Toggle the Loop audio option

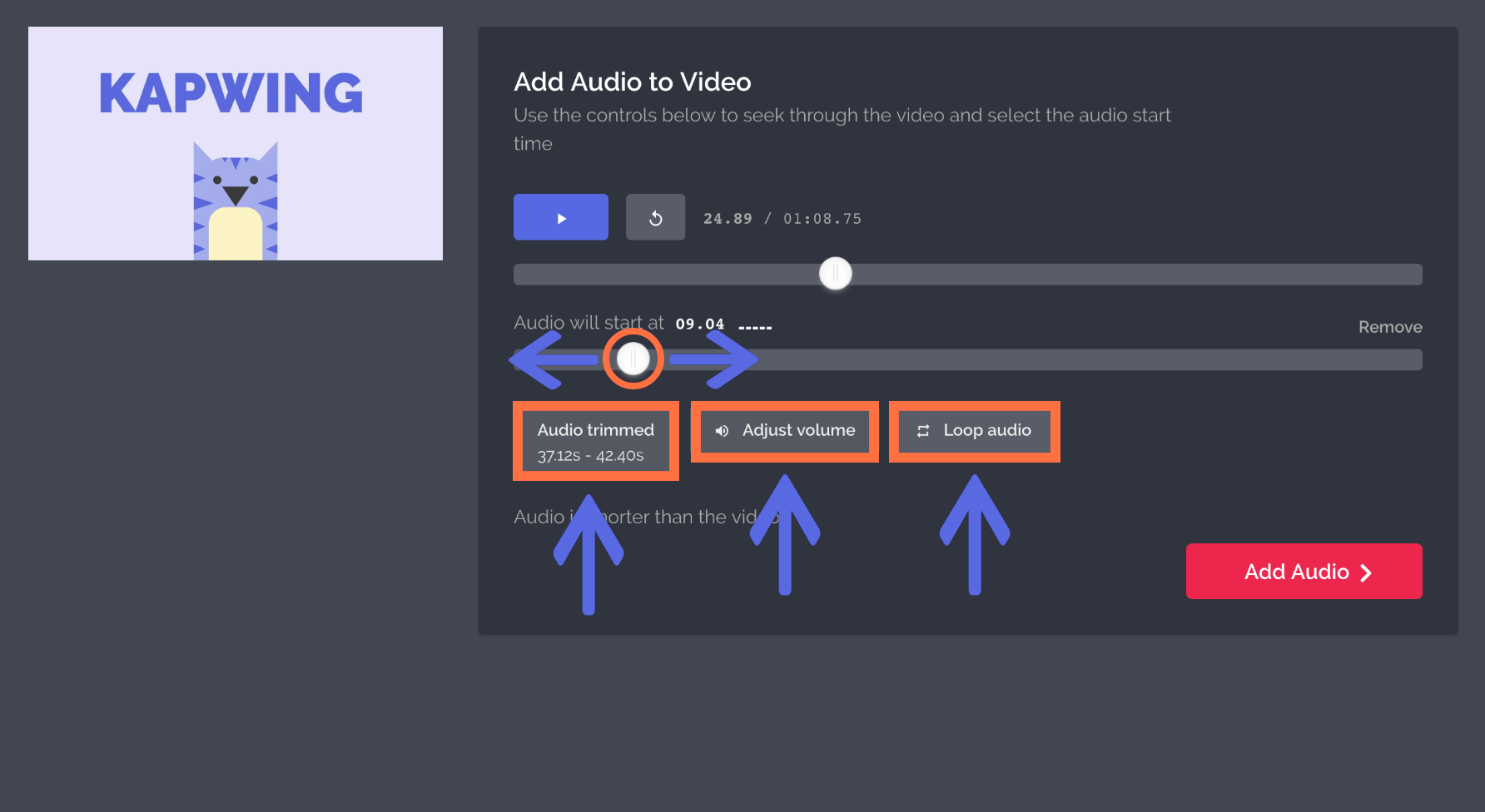975,431
